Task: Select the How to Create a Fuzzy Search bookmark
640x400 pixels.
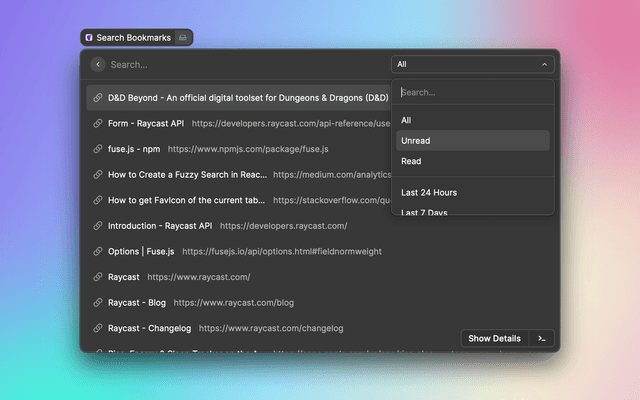Action: [x=186, y=175]
